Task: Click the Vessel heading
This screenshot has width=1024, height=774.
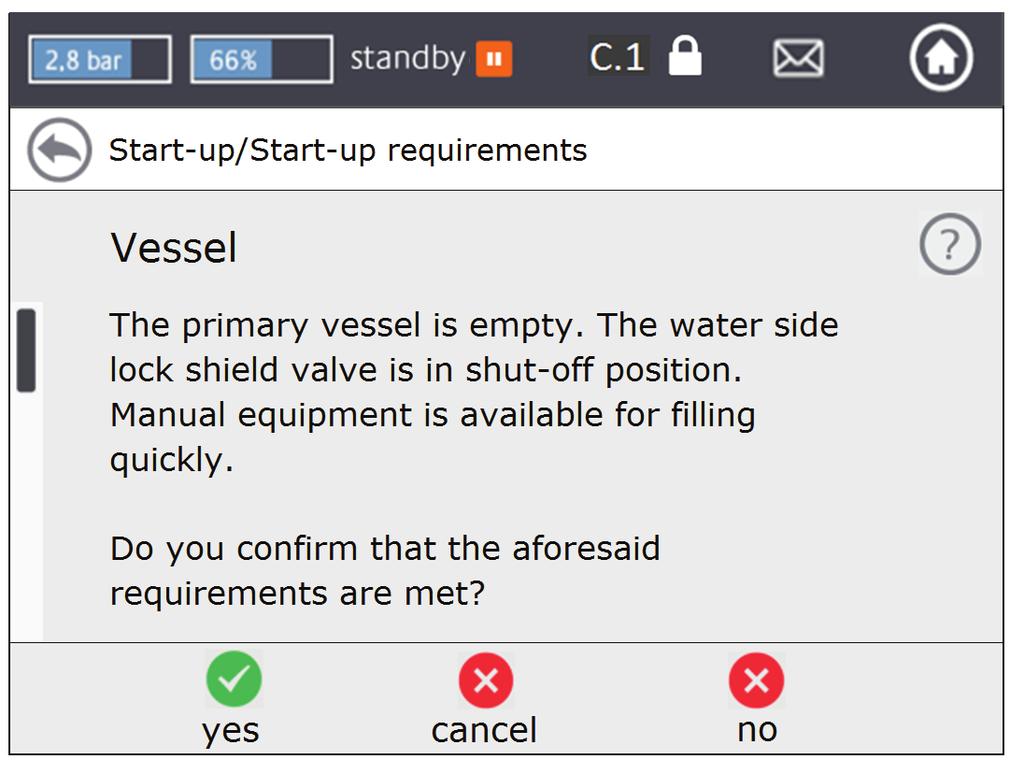Action: click(174, 248)
